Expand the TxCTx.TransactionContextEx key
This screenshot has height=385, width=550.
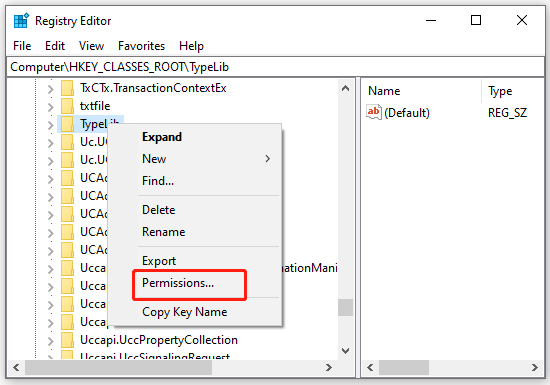tap(51, 89)
